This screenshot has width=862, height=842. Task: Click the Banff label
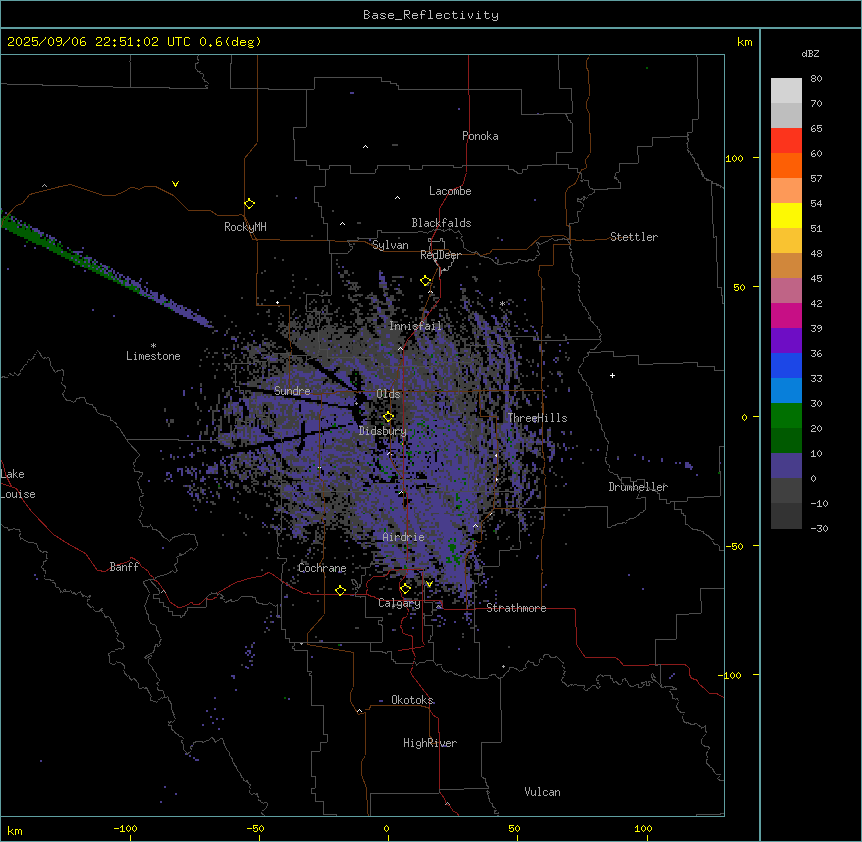[124, 567]
